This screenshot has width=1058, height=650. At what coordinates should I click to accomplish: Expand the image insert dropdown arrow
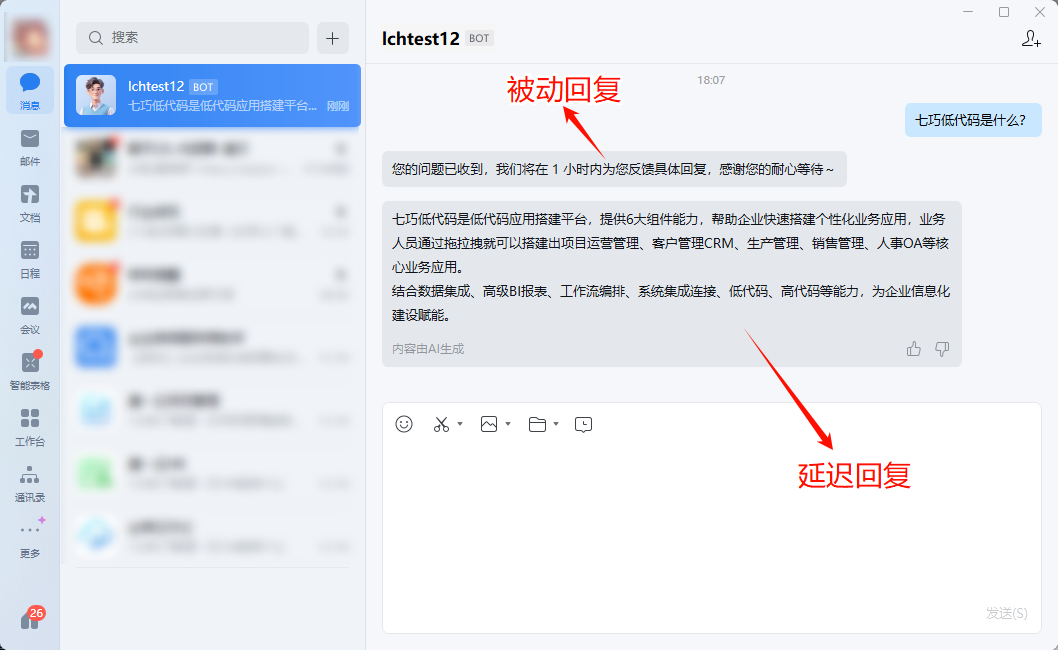pos(508,424)
